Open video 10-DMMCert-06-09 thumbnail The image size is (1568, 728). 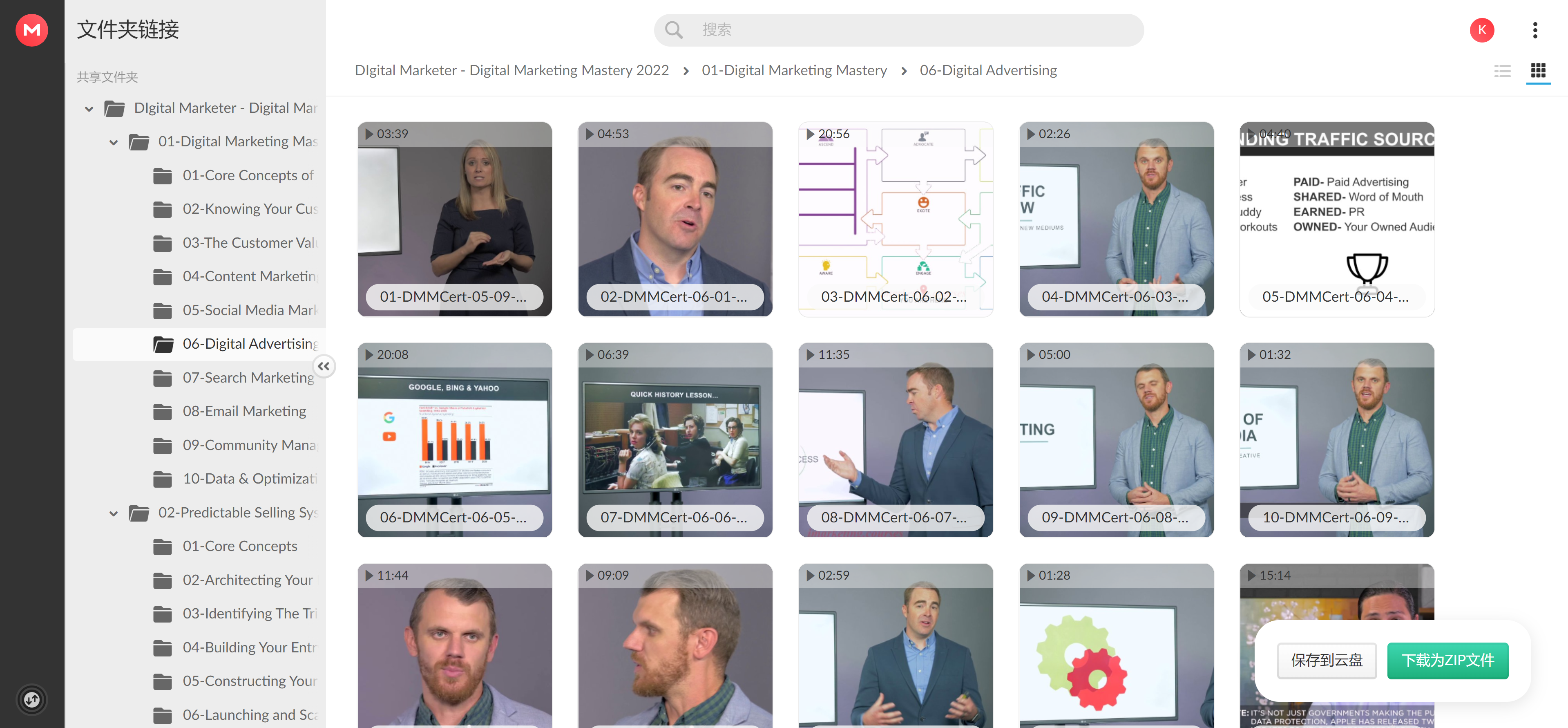[x=1337, y=440]
